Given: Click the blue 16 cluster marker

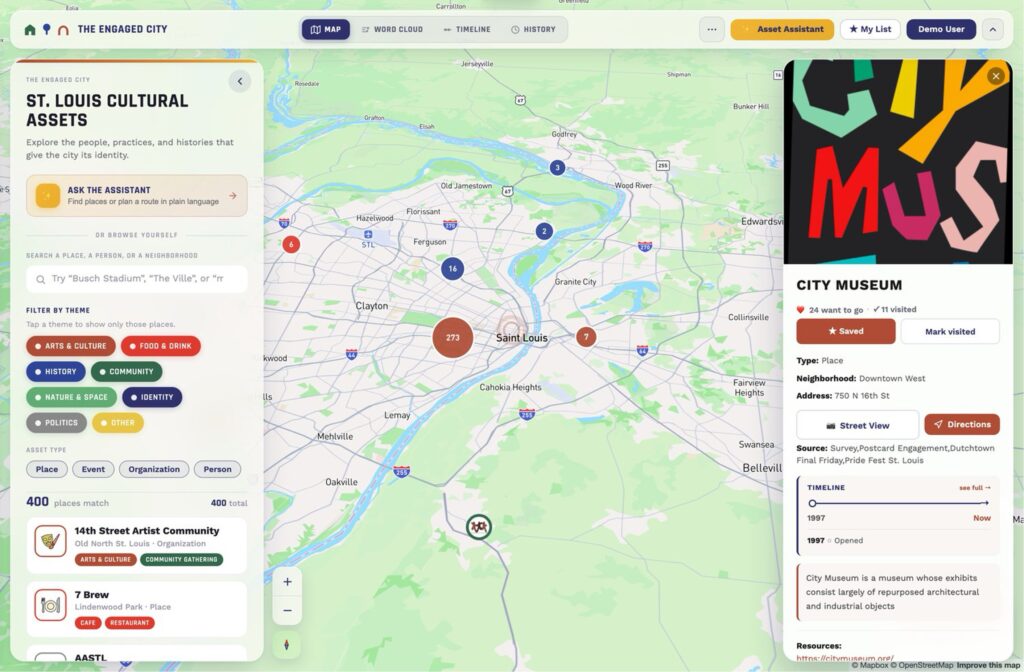Looking at the screenshot, I should point(453,268).
